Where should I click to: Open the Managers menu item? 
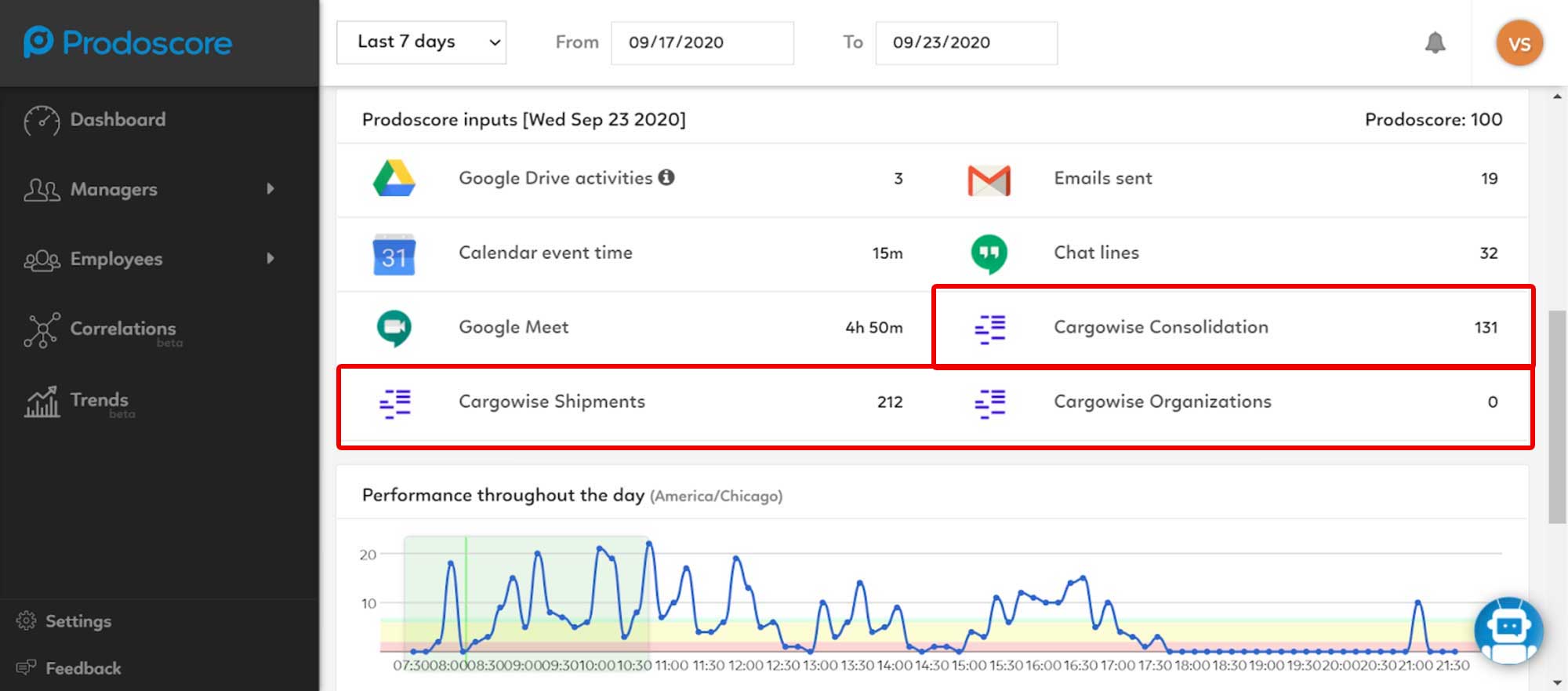(114, 189)
